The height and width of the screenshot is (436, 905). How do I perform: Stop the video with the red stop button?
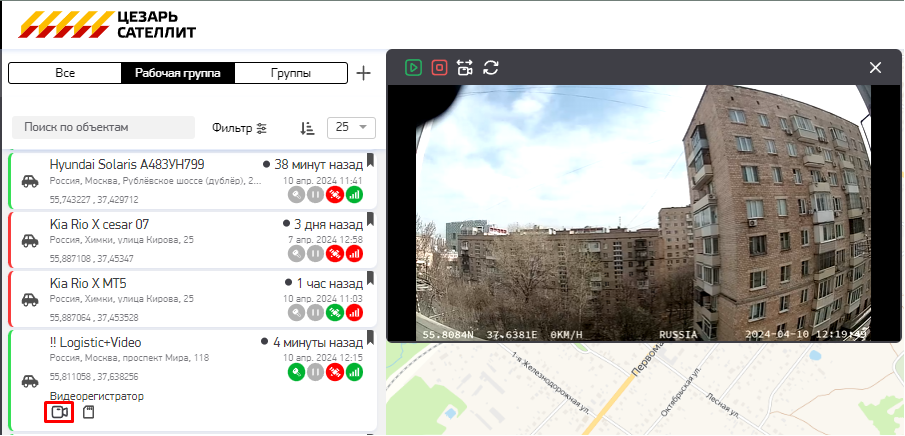tap(439, 68)
